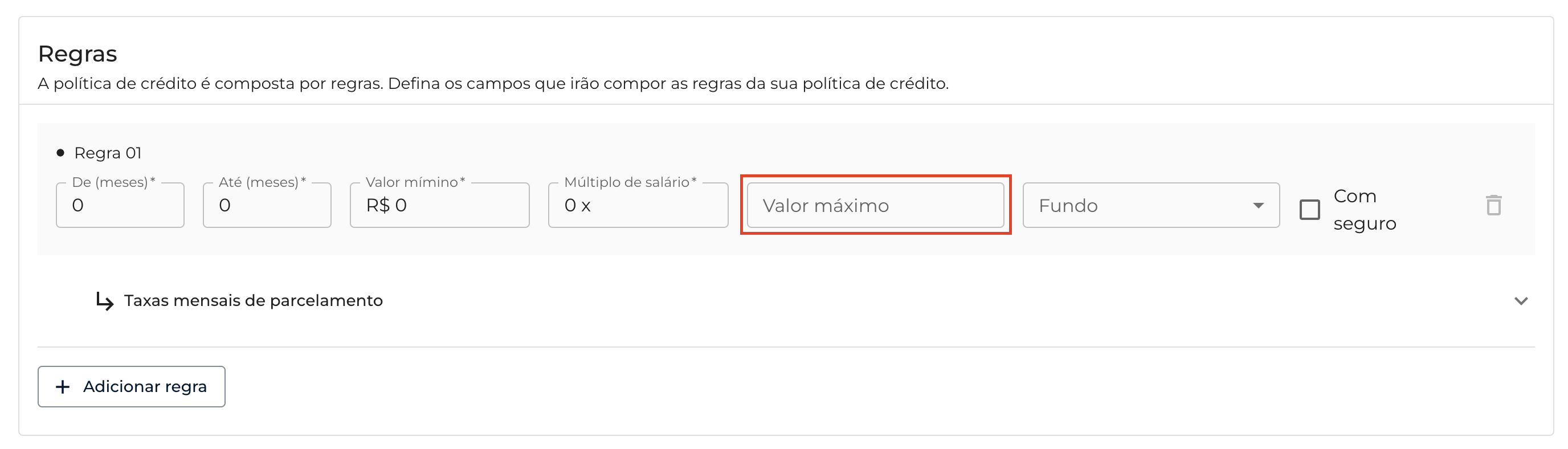This screenshot has width=1568, height=449.
Task: Click the credit policy description text
Action: 493,83
